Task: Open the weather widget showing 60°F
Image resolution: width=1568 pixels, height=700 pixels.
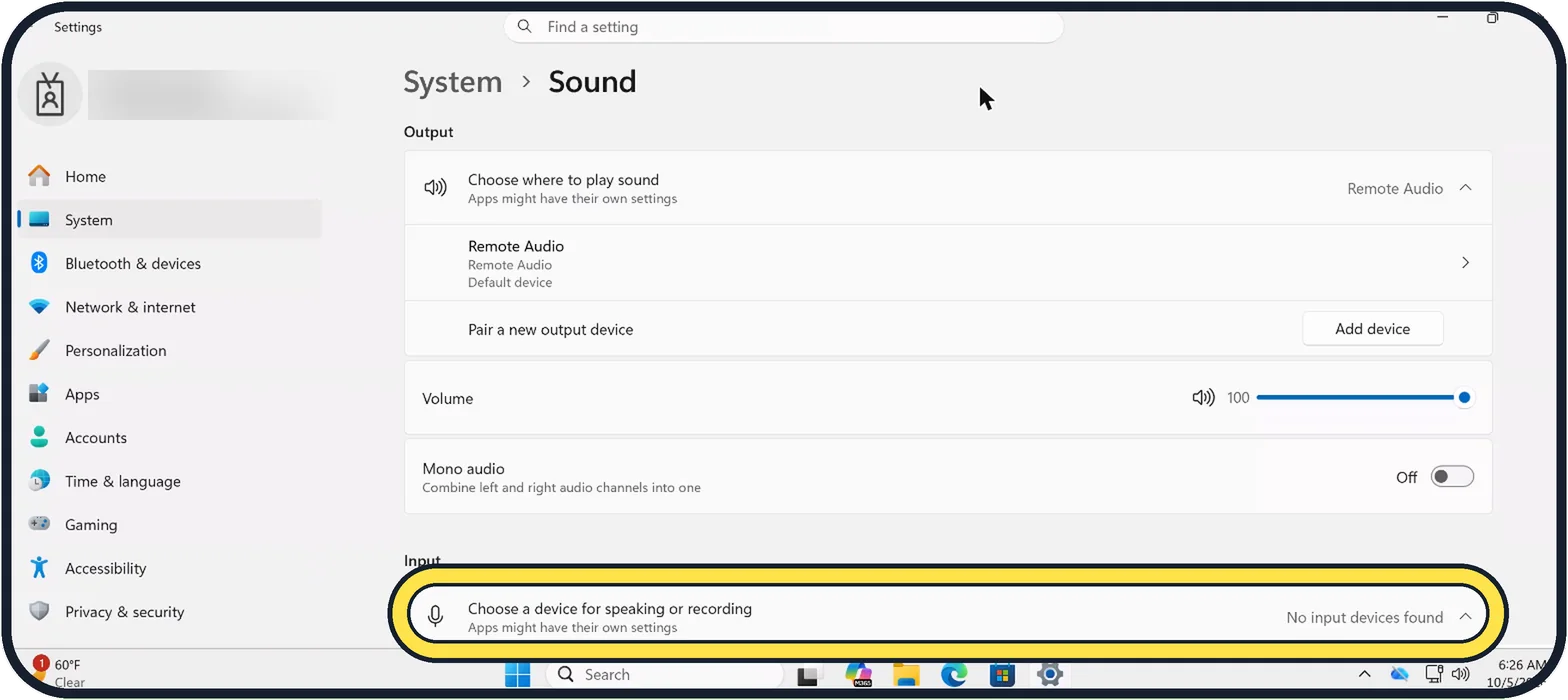Action: (58, 673)
